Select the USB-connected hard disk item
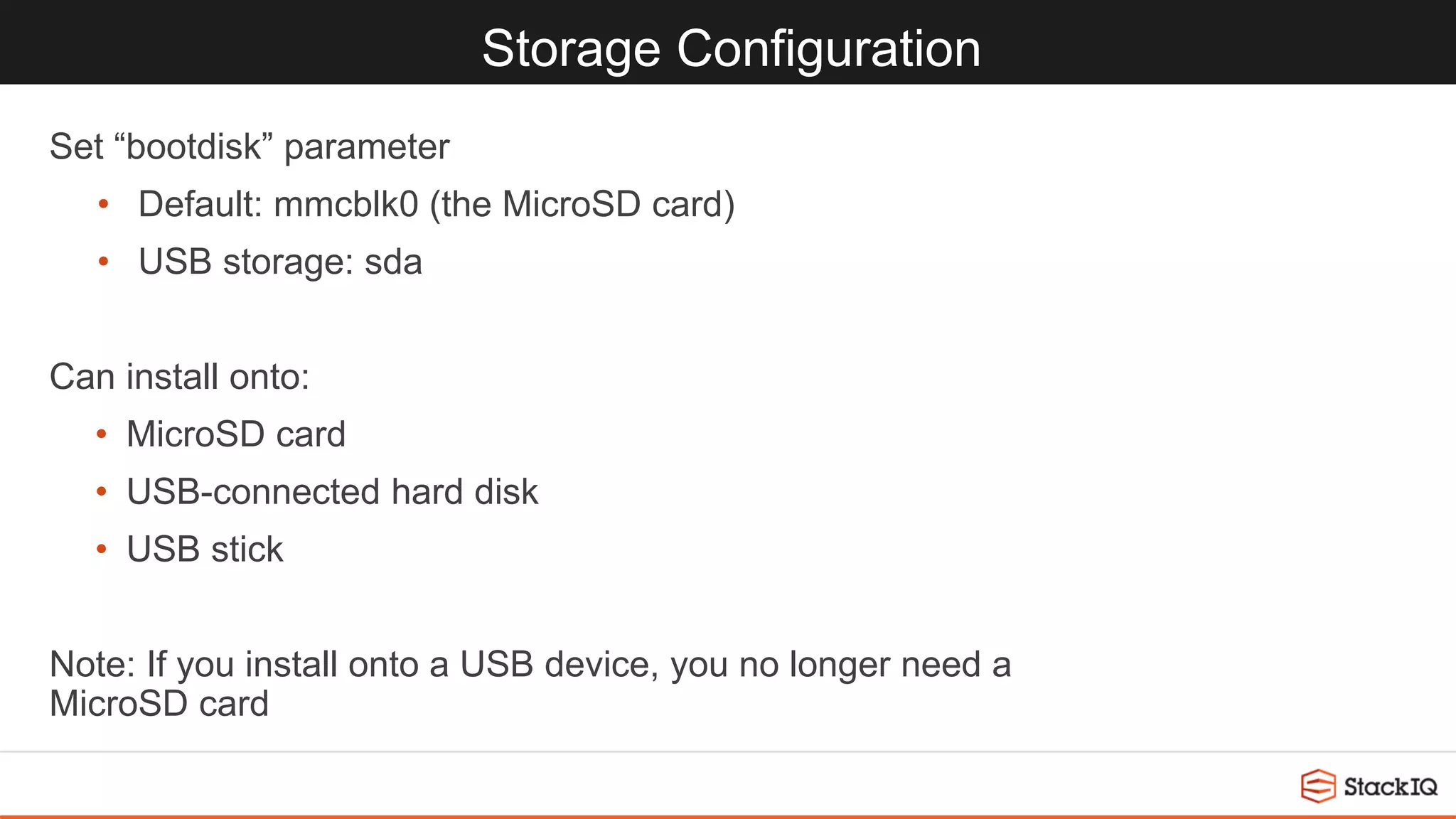 pos(333,492)
